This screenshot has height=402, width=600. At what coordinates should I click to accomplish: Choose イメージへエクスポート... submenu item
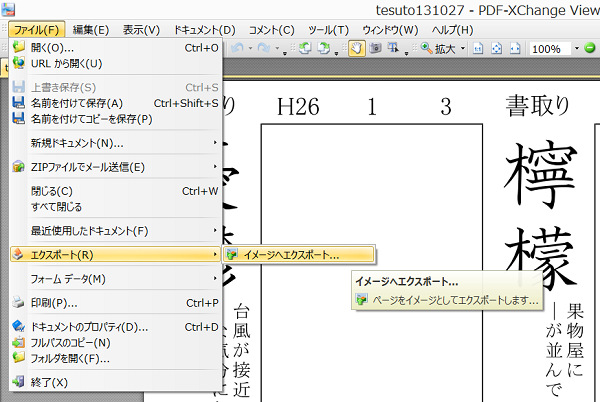[x=298, y=255]
